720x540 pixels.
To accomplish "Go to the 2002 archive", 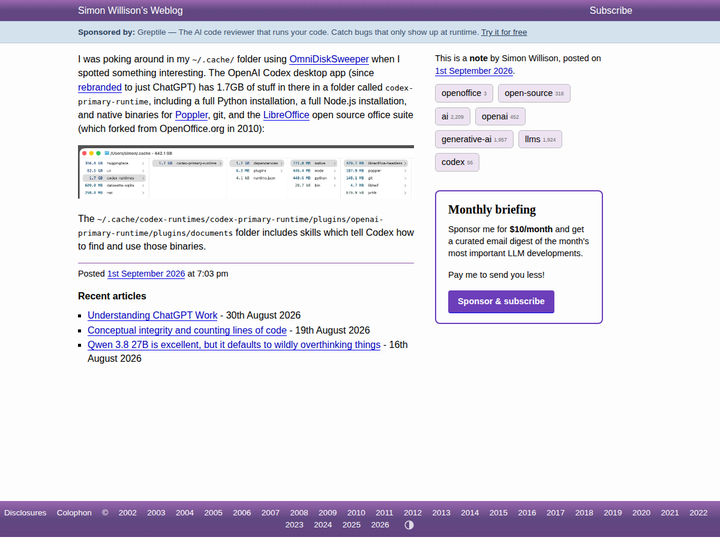I will (127, 513).
